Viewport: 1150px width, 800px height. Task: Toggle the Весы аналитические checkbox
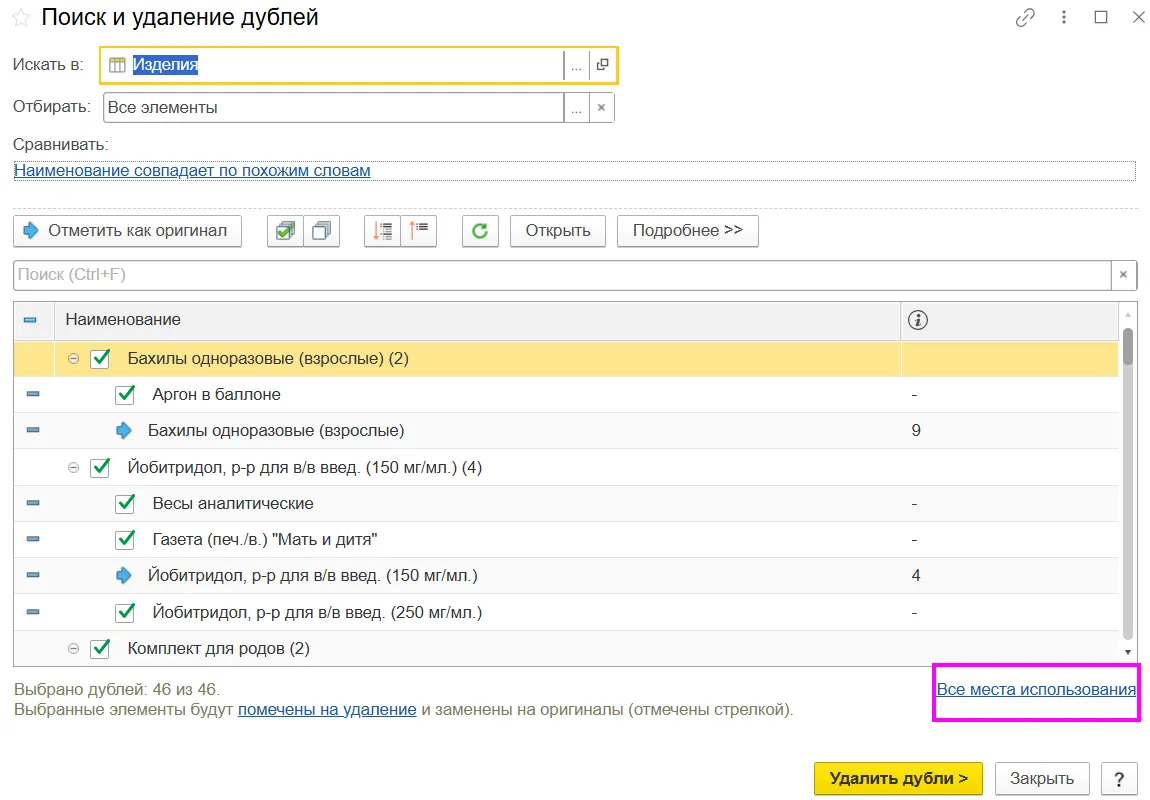[x=125, y=503]
